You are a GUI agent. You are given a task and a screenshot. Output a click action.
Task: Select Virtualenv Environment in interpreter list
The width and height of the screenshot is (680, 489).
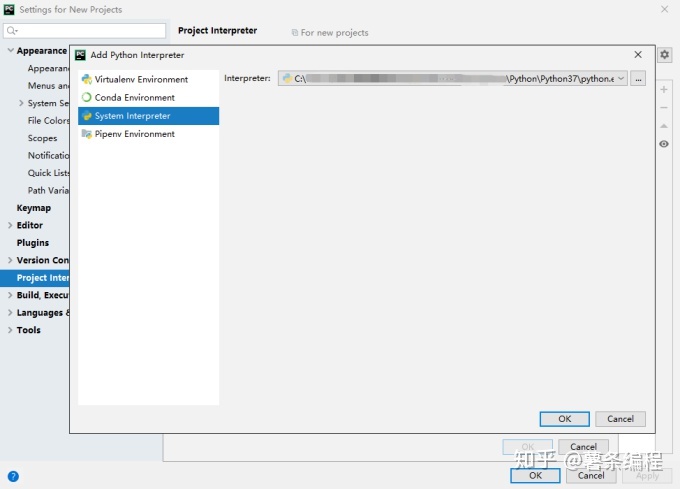(x=148, y=79)
